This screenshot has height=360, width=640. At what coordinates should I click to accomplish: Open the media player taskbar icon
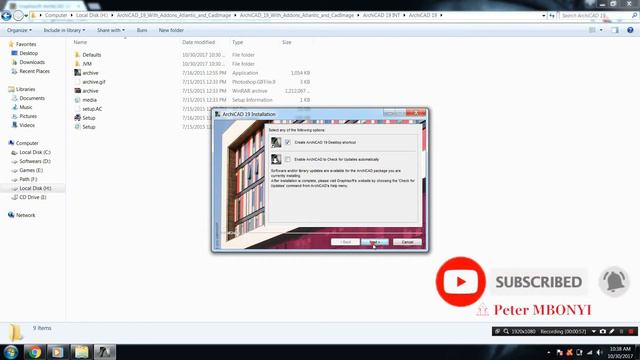pos(58,352)
